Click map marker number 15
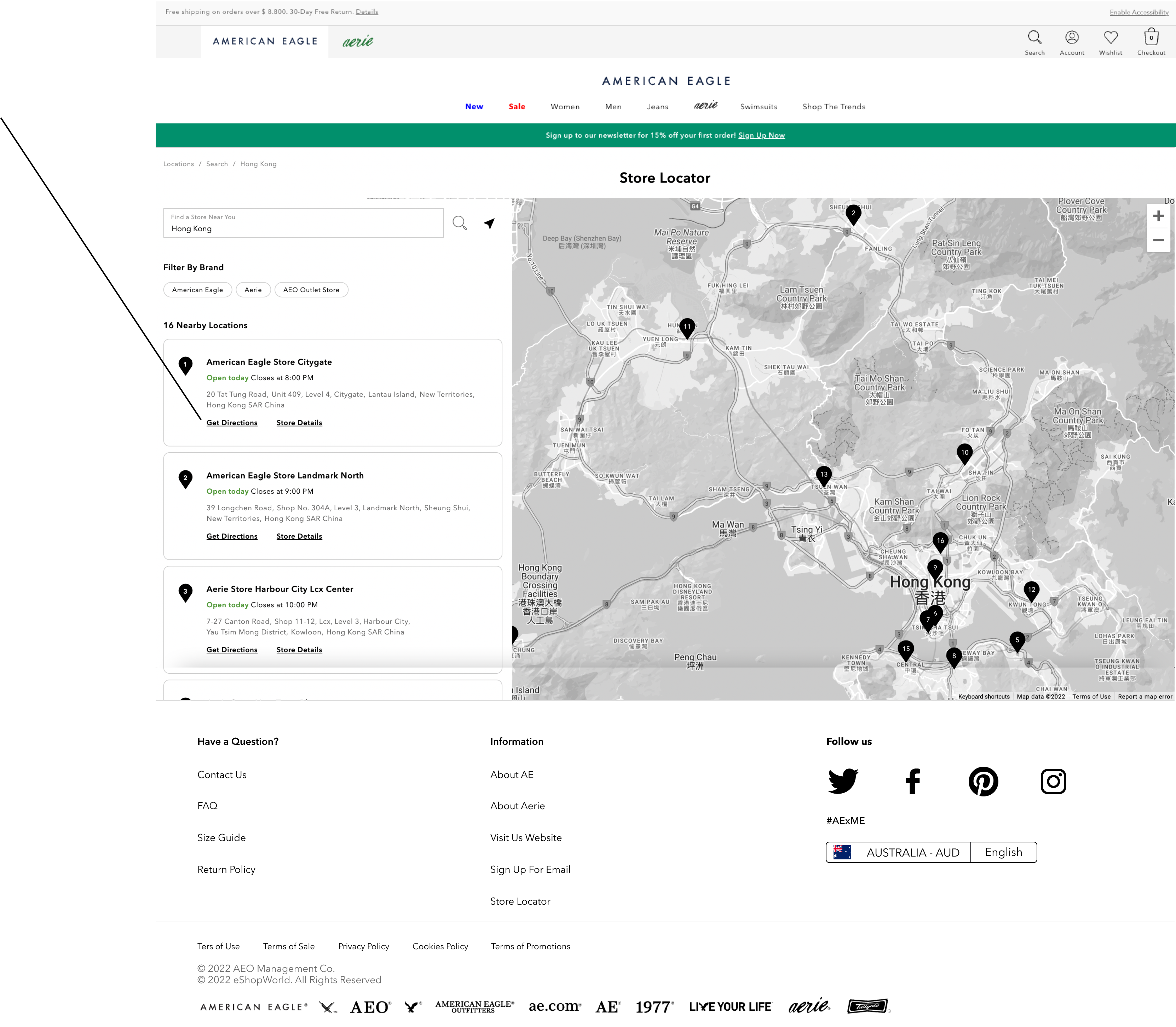 (905, 650)
